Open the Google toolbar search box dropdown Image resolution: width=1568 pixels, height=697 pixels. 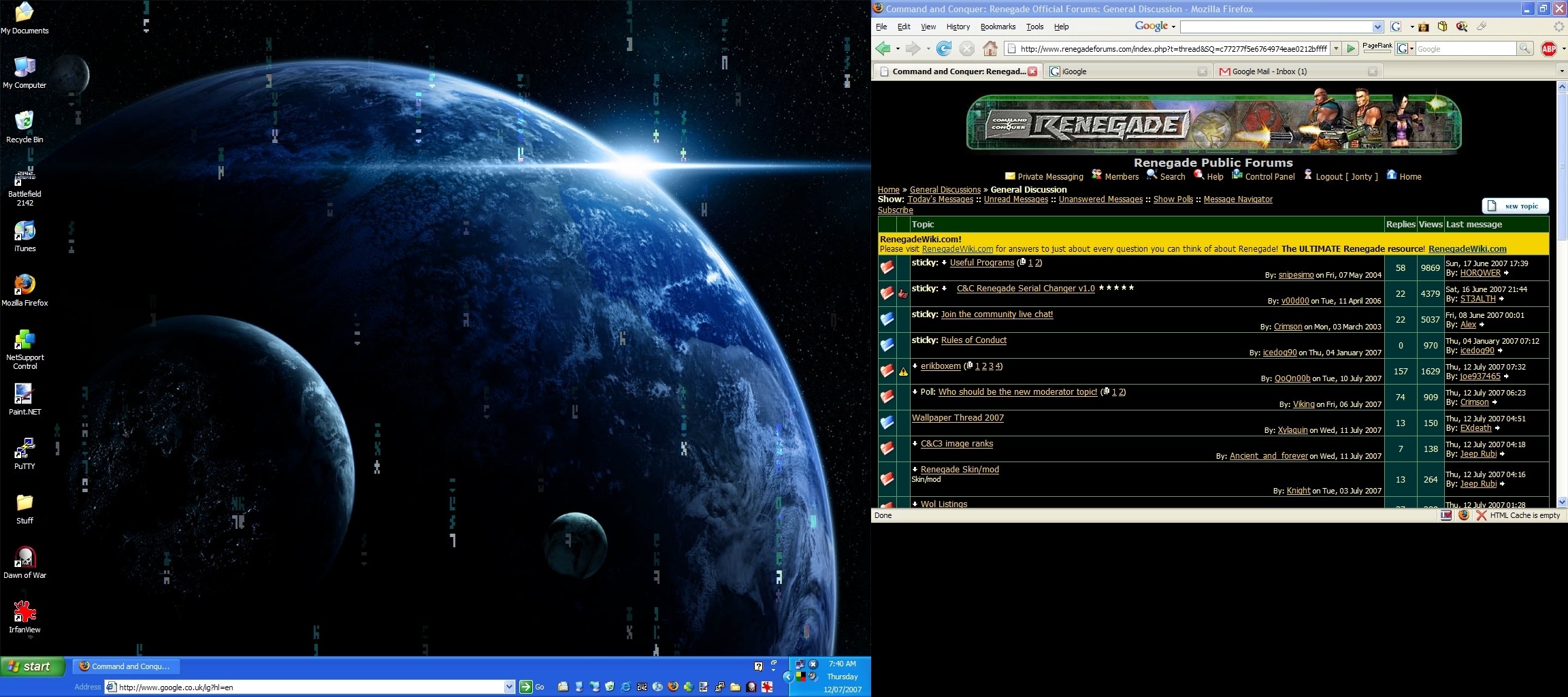(1377, 27)
